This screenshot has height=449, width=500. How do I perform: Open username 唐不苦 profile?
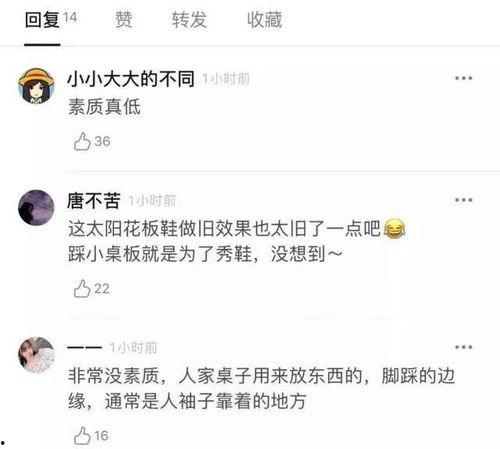pos(94,201)
